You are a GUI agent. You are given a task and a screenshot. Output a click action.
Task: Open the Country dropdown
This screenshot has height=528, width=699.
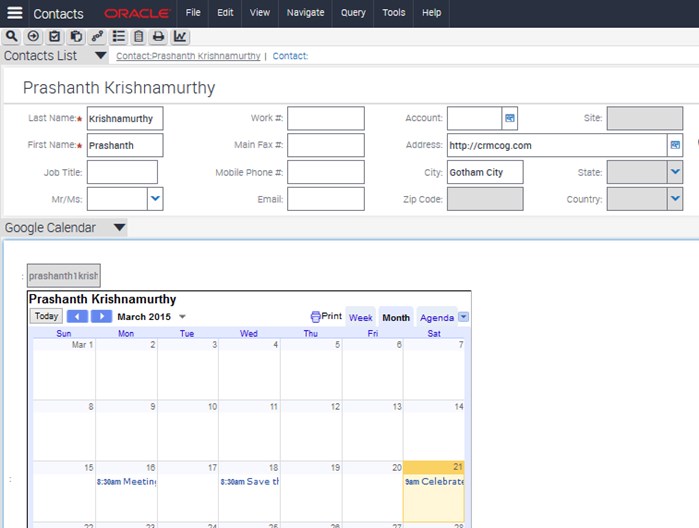pos(675,198)
